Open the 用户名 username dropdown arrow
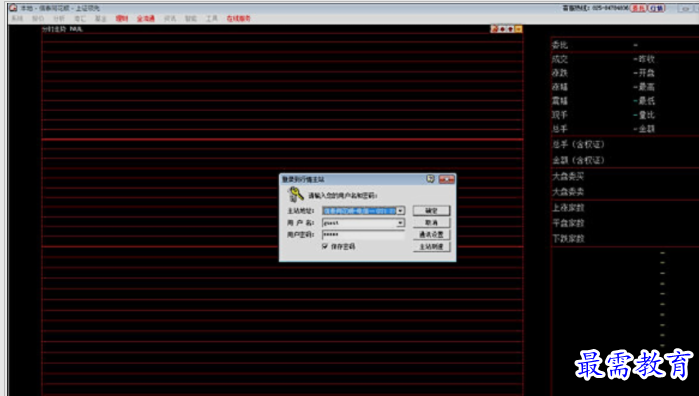The width and height of the screenshot is (699, 396). pos(400,223)
